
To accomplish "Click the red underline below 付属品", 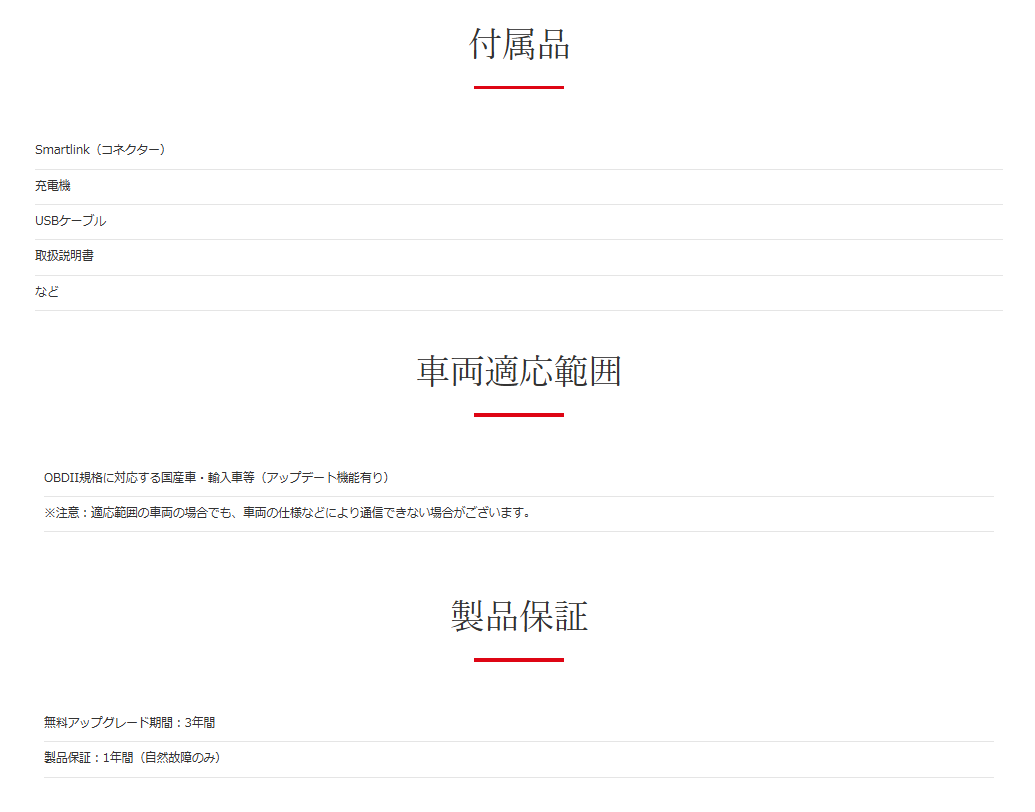I will coord(519,87).
